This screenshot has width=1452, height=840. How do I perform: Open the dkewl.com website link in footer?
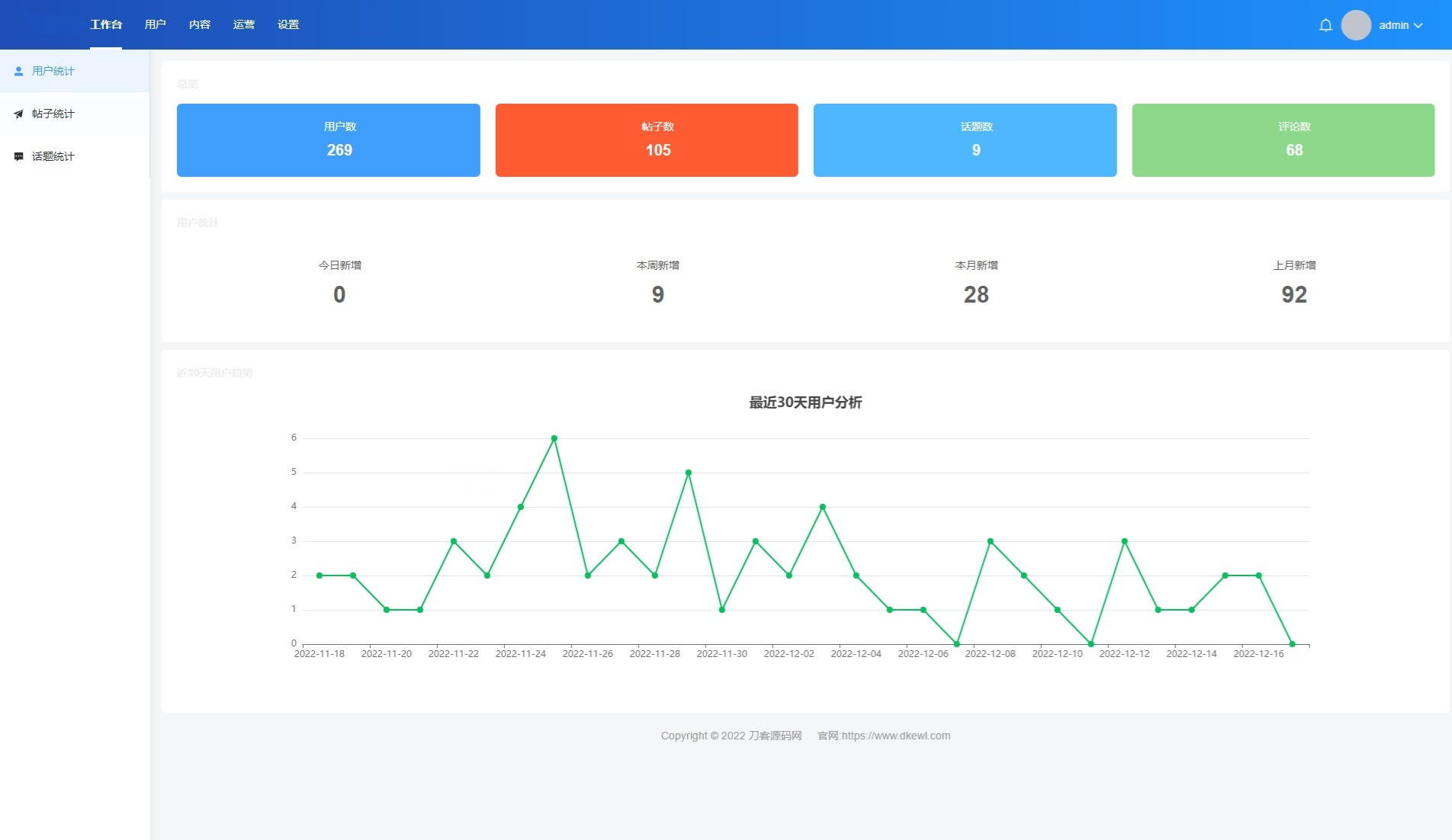(x=883, y=736)
